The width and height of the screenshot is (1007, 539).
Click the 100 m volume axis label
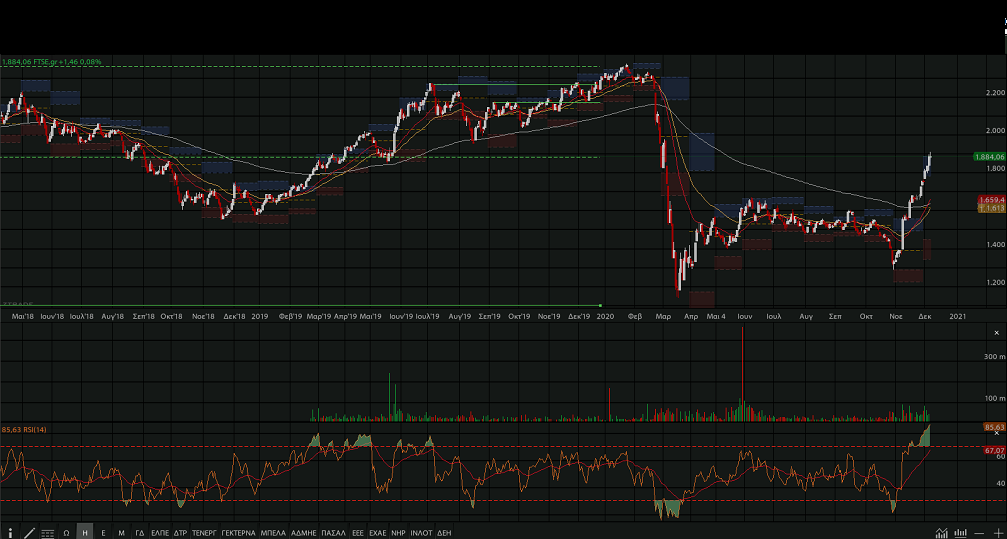[x=996, y=398]
